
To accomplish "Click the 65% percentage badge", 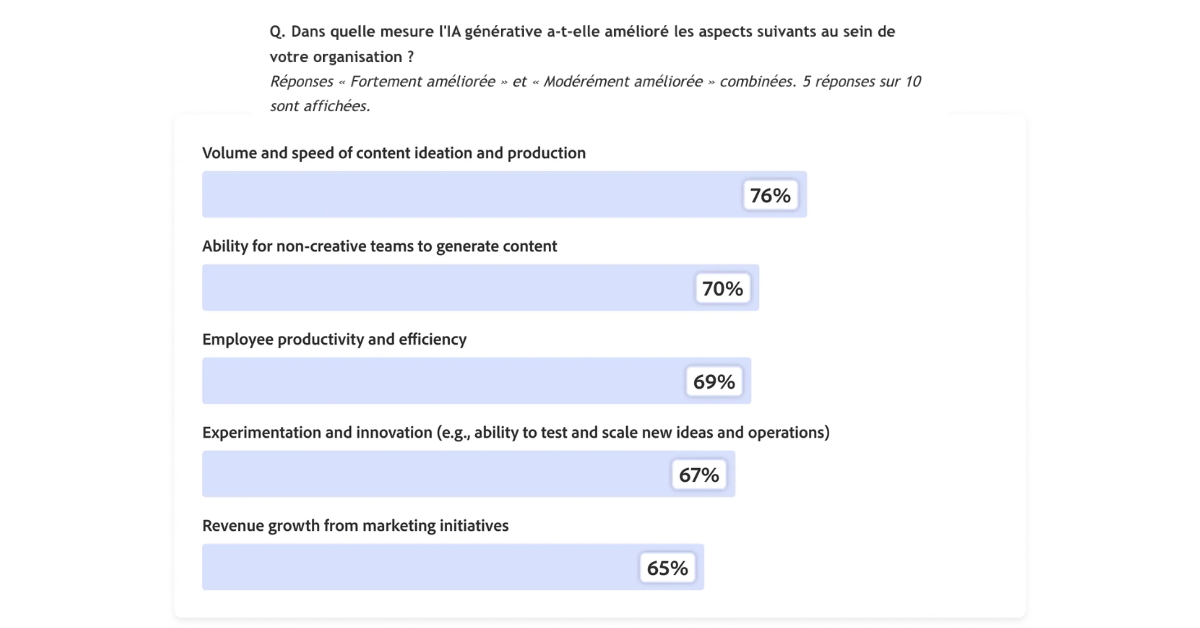I will coord(667,567).
